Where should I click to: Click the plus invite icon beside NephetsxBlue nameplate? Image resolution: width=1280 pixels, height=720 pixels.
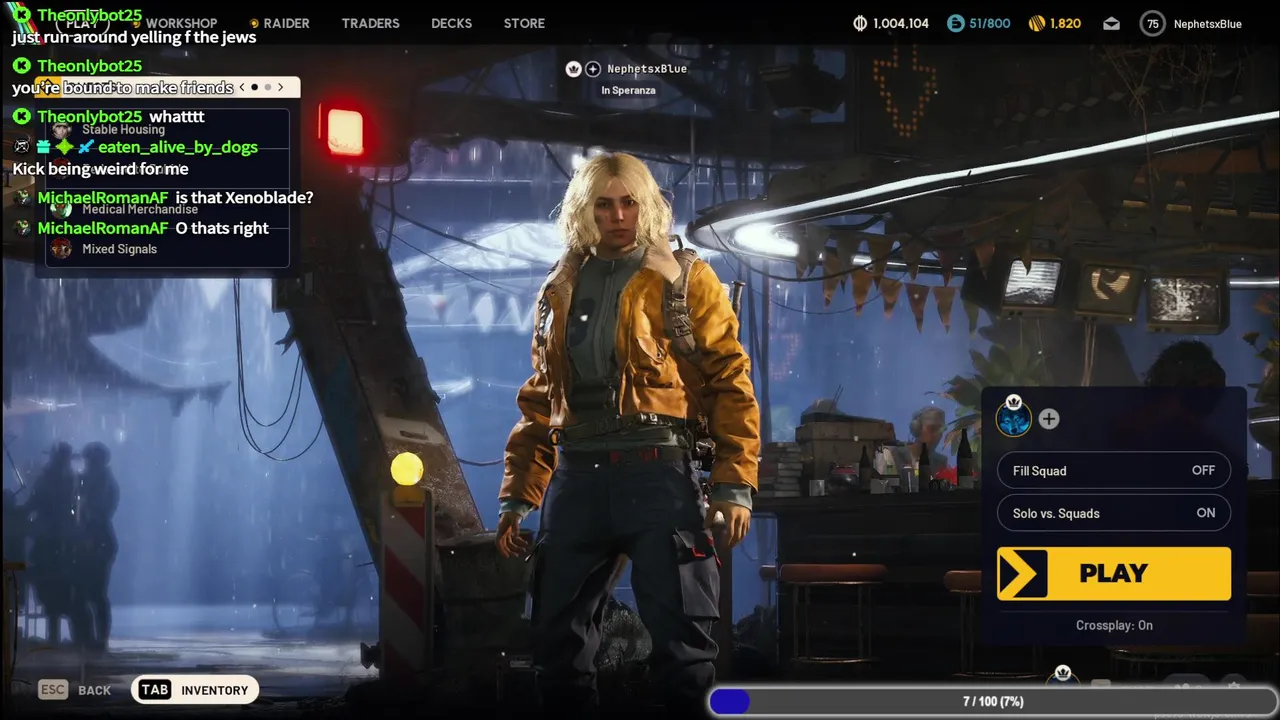coord(593,69)
